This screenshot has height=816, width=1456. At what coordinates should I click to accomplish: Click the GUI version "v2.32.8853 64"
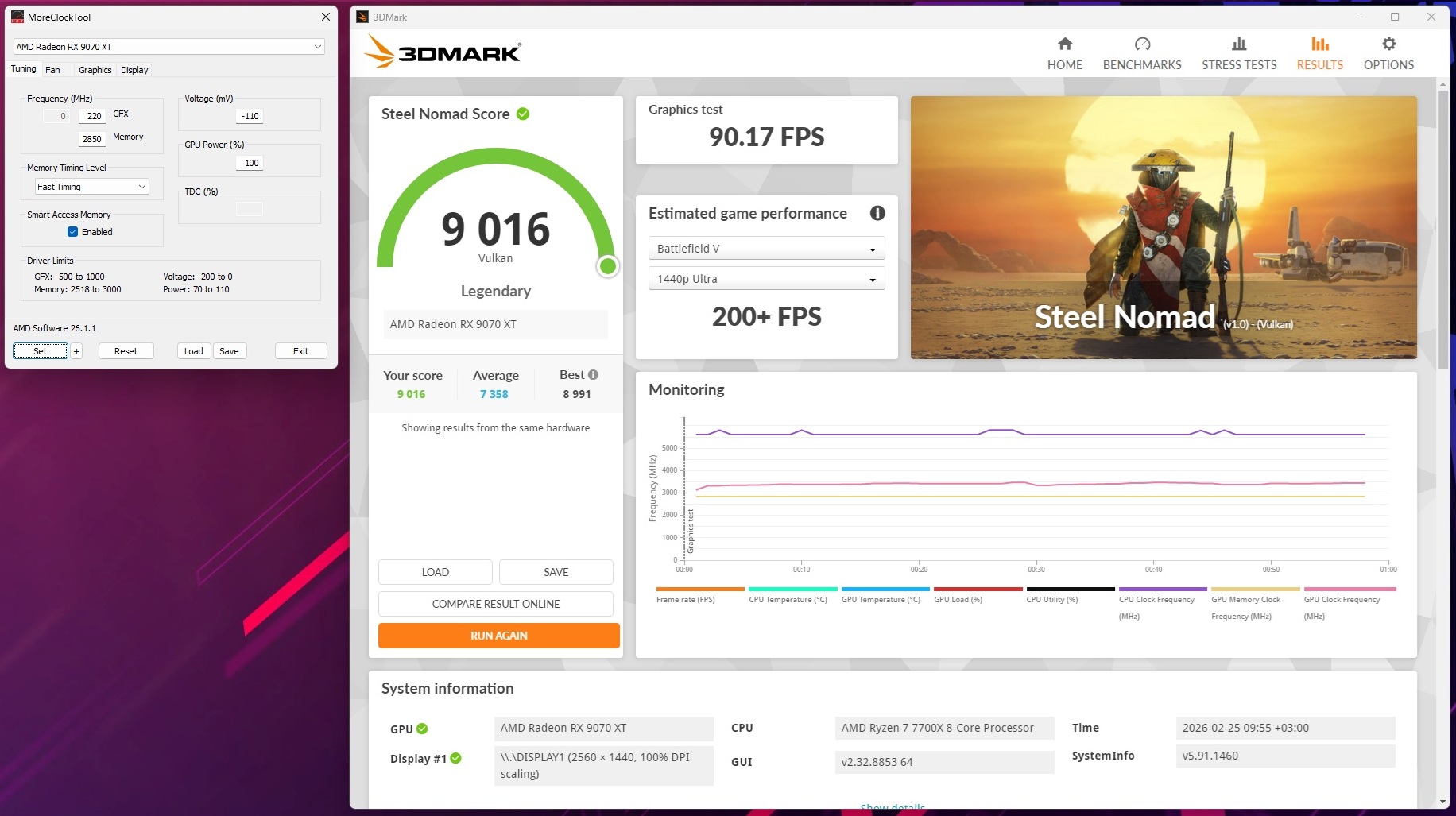[x=944, y=762]
